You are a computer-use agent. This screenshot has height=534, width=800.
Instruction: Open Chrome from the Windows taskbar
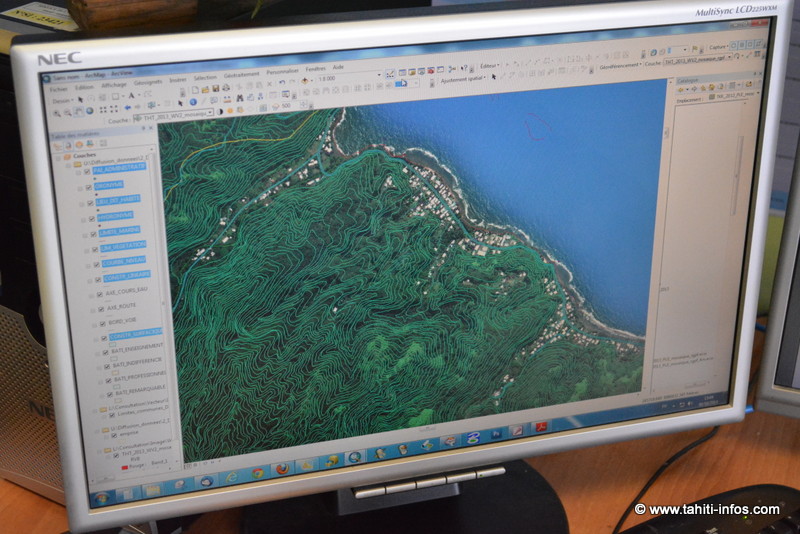pos(258,471)
